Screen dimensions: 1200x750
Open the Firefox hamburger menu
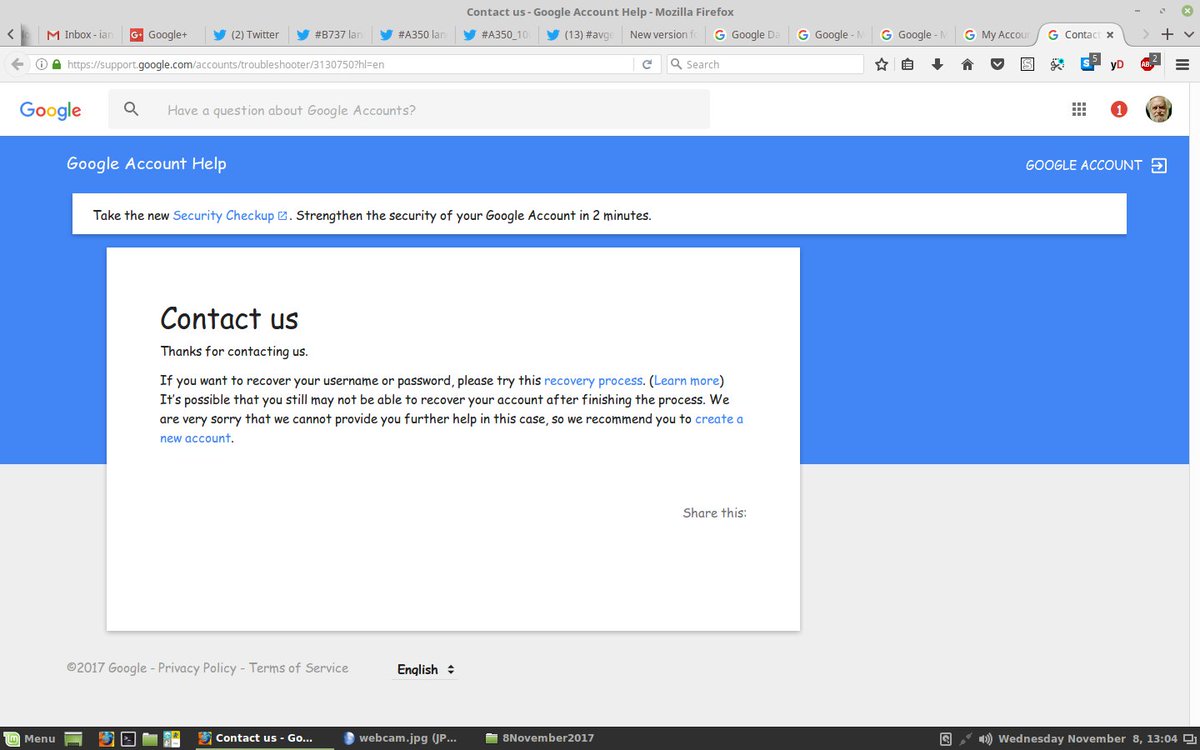tap(1182, 64)
